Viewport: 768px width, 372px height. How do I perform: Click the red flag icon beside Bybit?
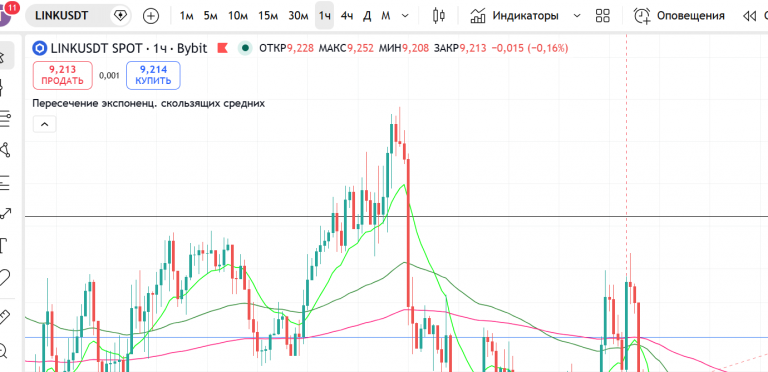222,48
